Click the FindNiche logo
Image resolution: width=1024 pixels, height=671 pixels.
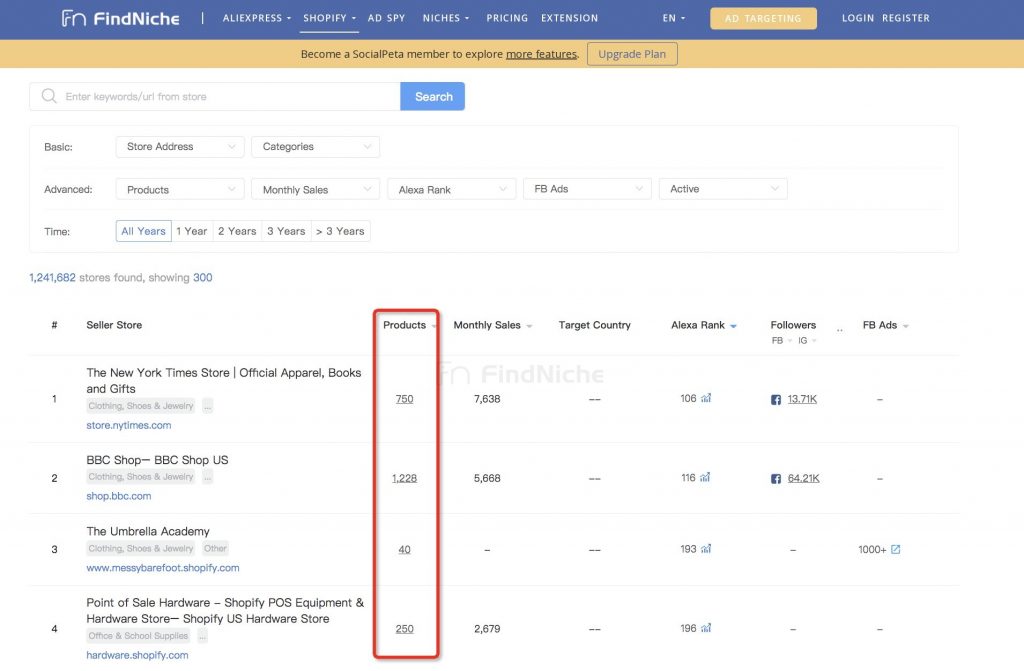[x=121, y=18]
